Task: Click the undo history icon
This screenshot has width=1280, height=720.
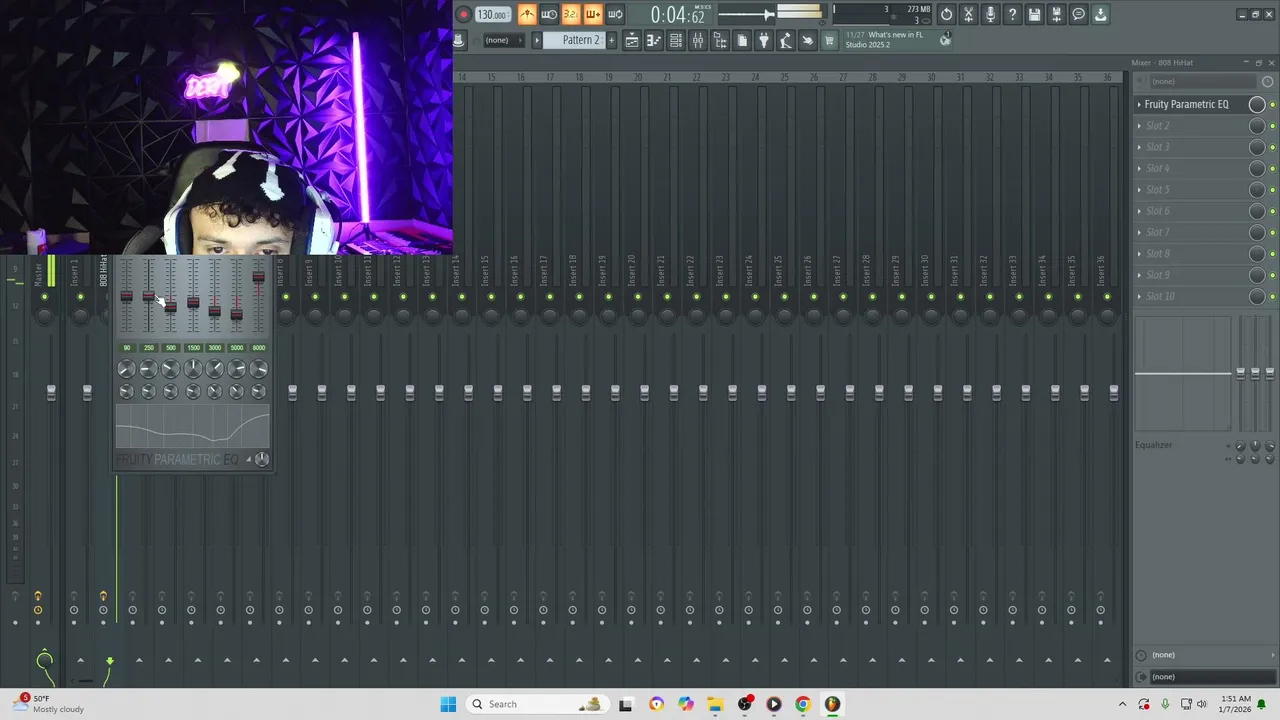Action: point(946,14)
